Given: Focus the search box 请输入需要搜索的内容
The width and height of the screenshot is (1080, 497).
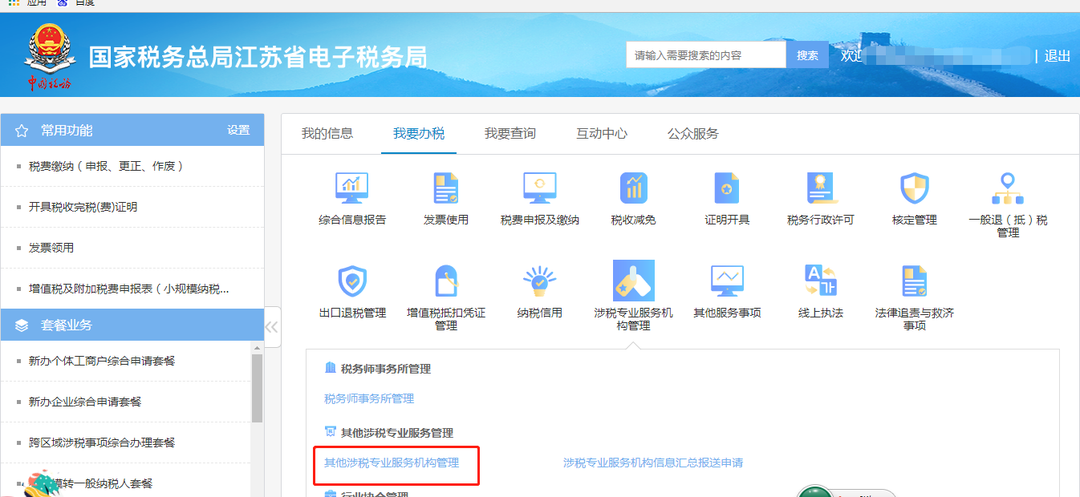Looking at the screenshot, I should click(706, 55).
